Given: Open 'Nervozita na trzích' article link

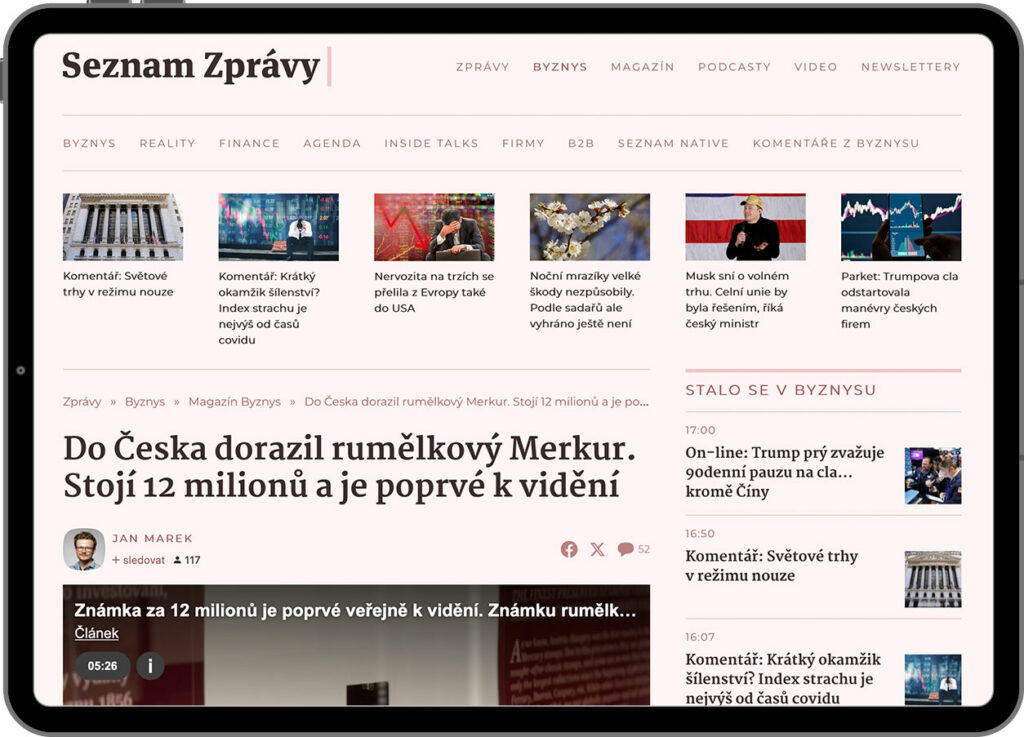Looking at the screenshot, I should click(x=434, y=292).
